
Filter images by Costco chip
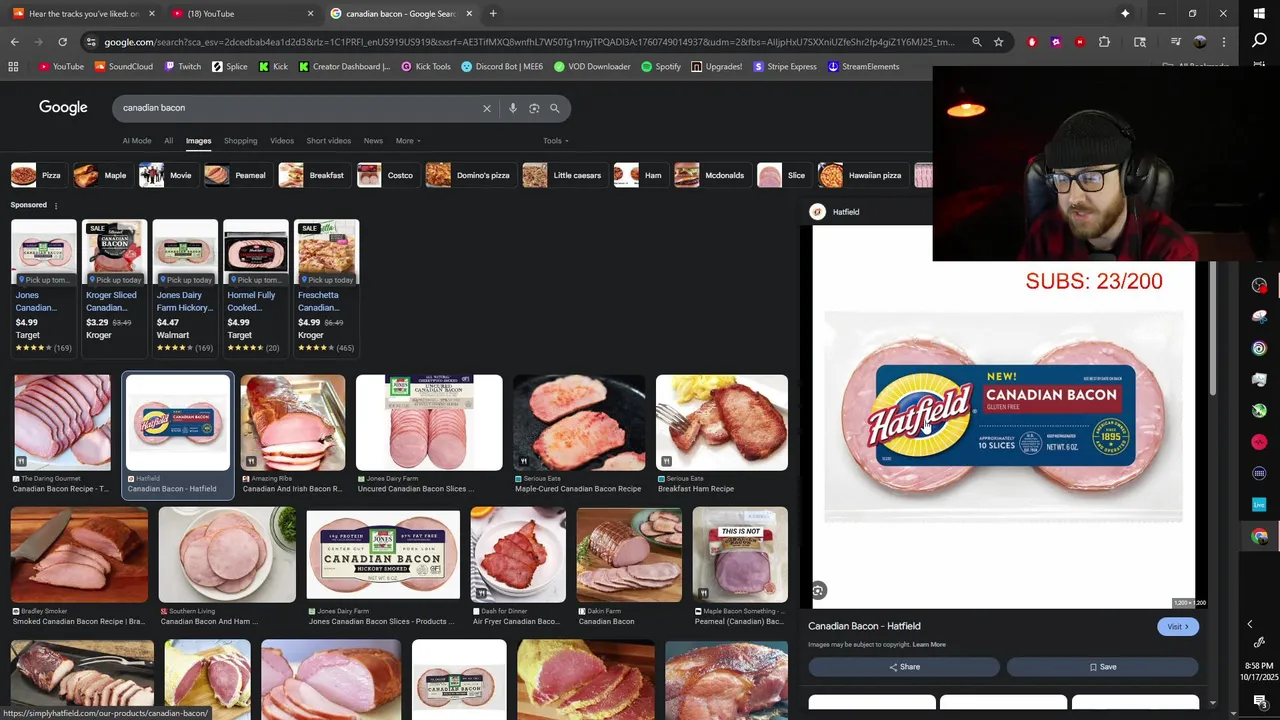(x=386, y=175)
